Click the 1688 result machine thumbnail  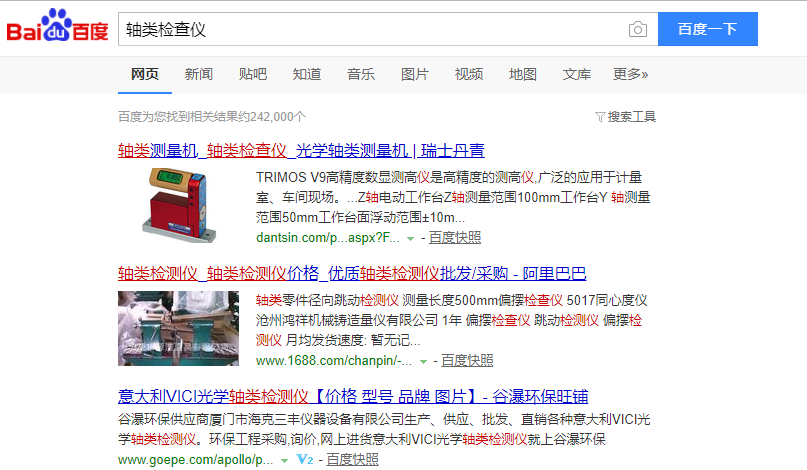click(179, 328)
